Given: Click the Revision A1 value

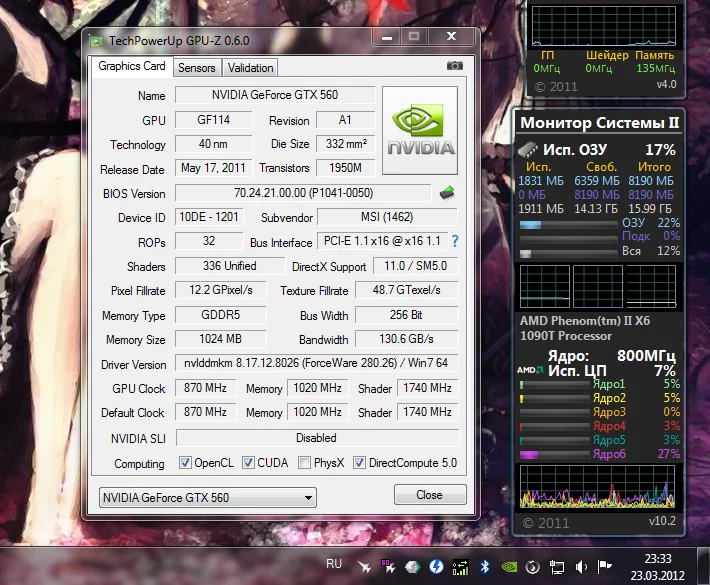Looking at the screenshot, I should click(345, 120).
